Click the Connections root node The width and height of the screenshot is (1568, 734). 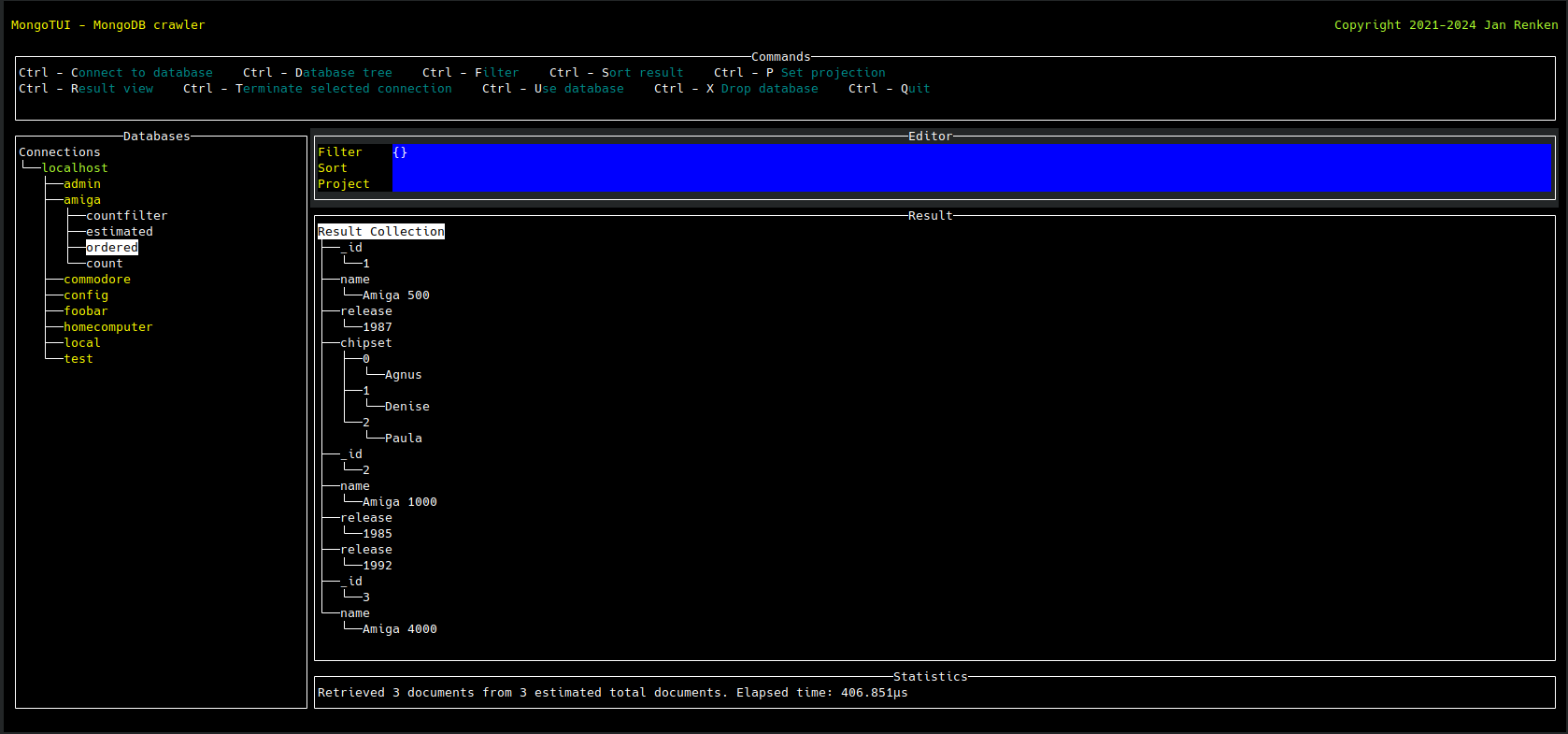tap(60, 152)
